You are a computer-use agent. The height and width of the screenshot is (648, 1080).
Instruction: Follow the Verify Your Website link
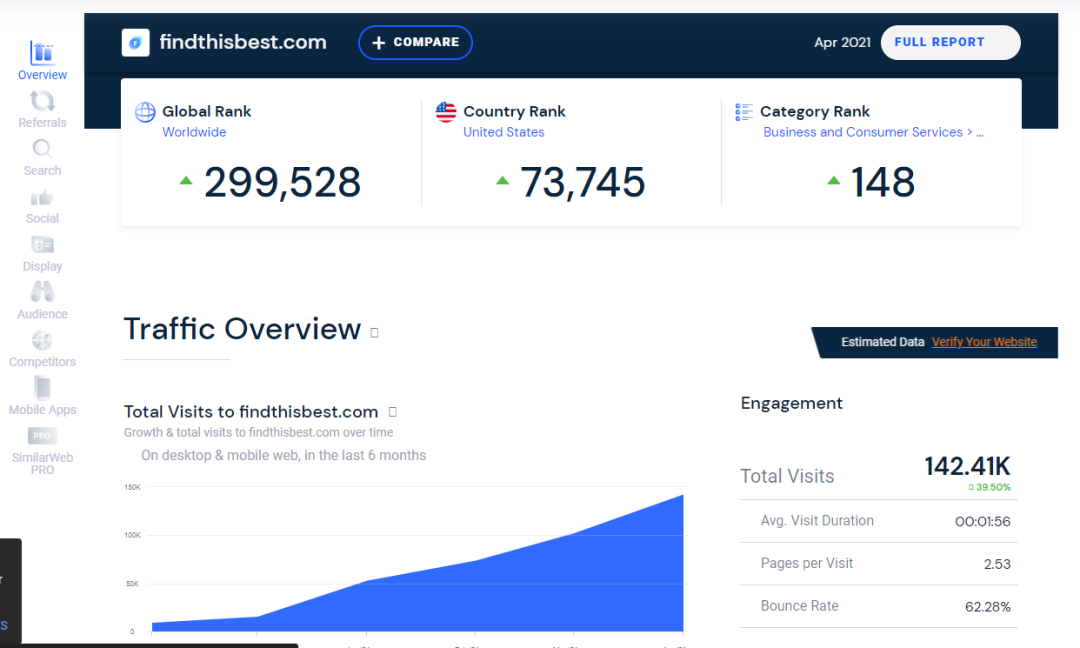(x=984, y=342)
